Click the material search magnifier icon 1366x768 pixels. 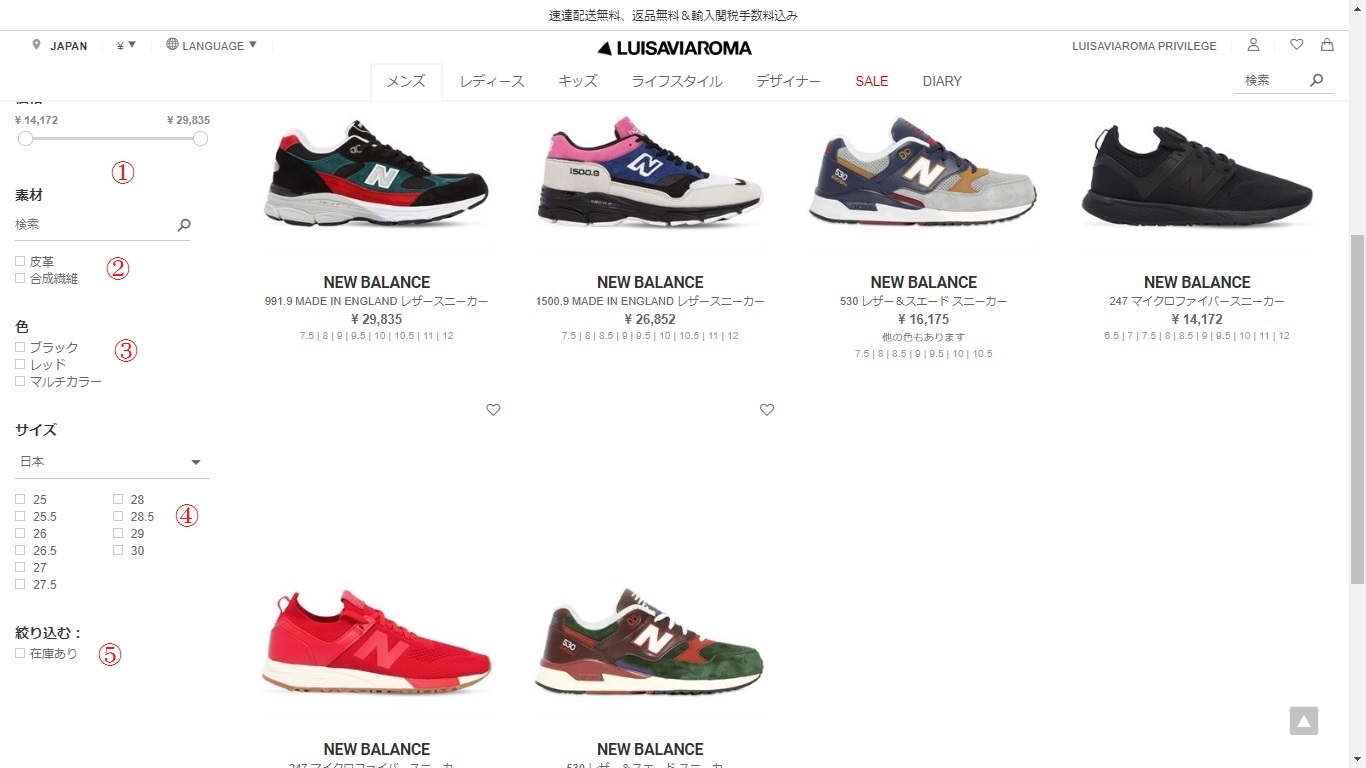(184, 225)
